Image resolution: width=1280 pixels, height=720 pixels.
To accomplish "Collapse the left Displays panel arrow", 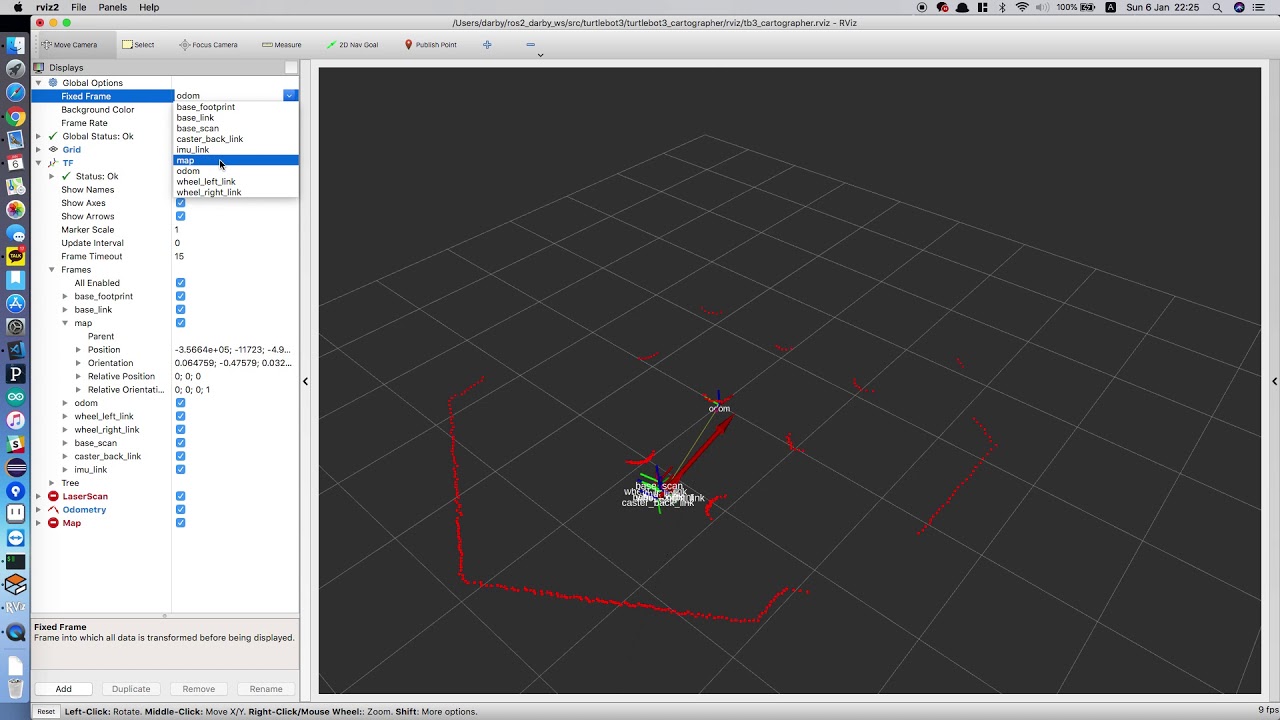I will click(x=305, y=381).
